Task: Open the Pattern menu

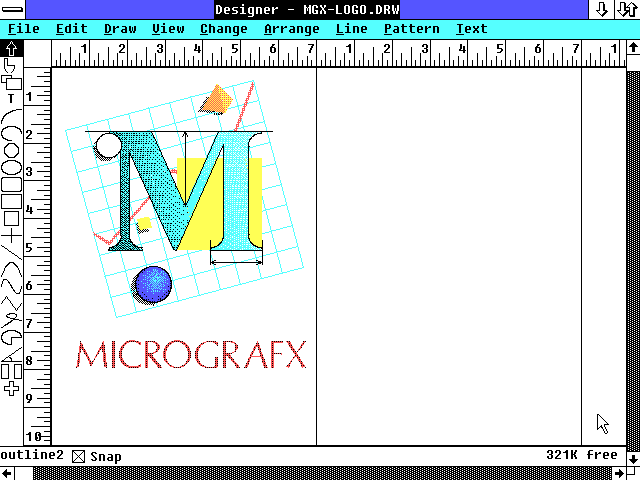Action: click(411, 29)
